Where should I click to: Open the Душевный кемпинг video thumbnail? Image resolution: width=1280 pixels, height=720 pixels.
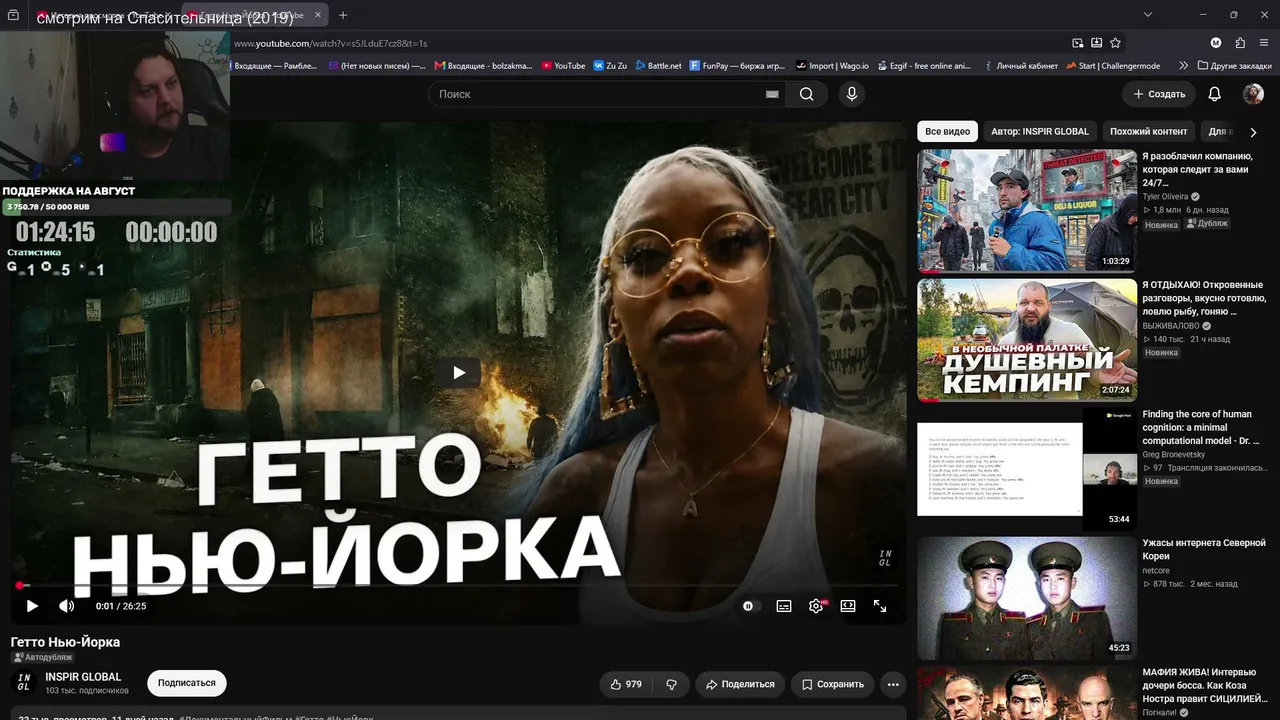[x=1027, y=340]
